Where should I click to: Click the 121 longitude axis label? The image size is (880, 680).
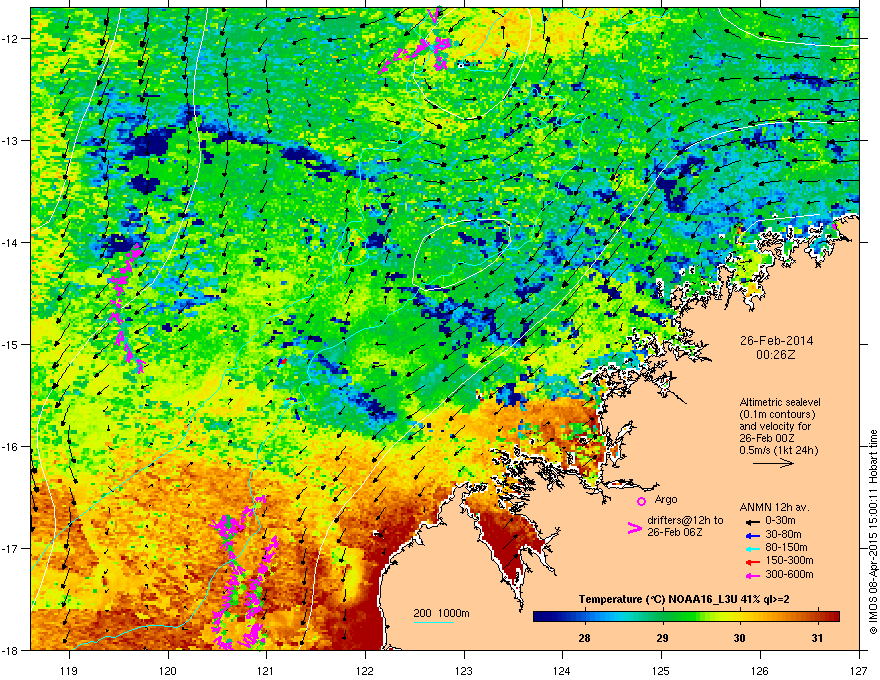(x=266, y=671)
